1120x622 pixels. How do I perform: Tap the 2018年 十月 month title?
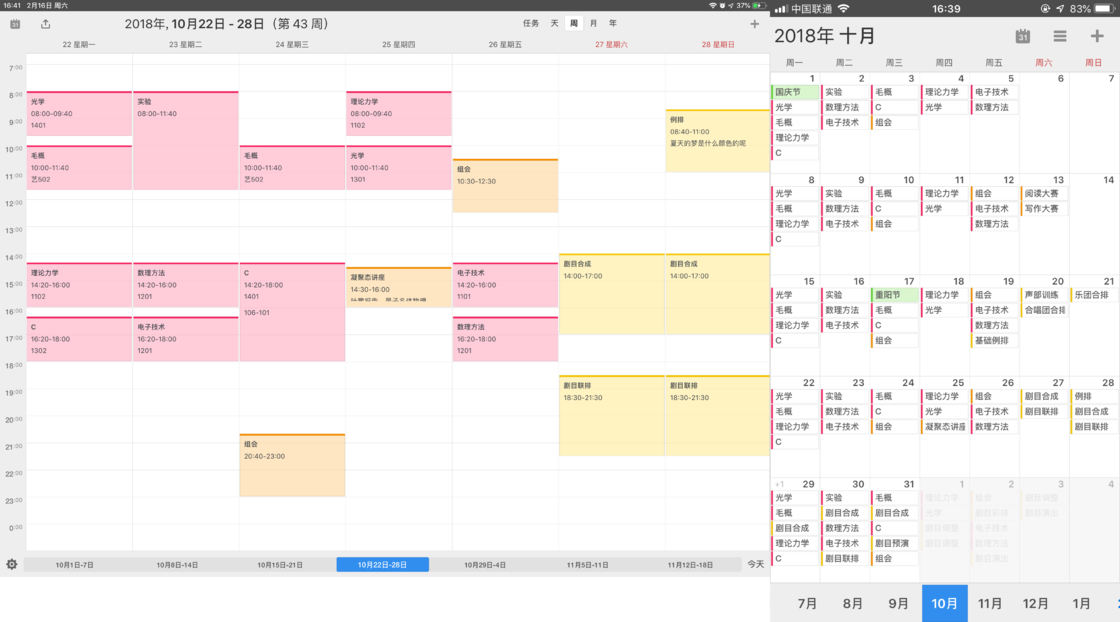coord(824,36)
